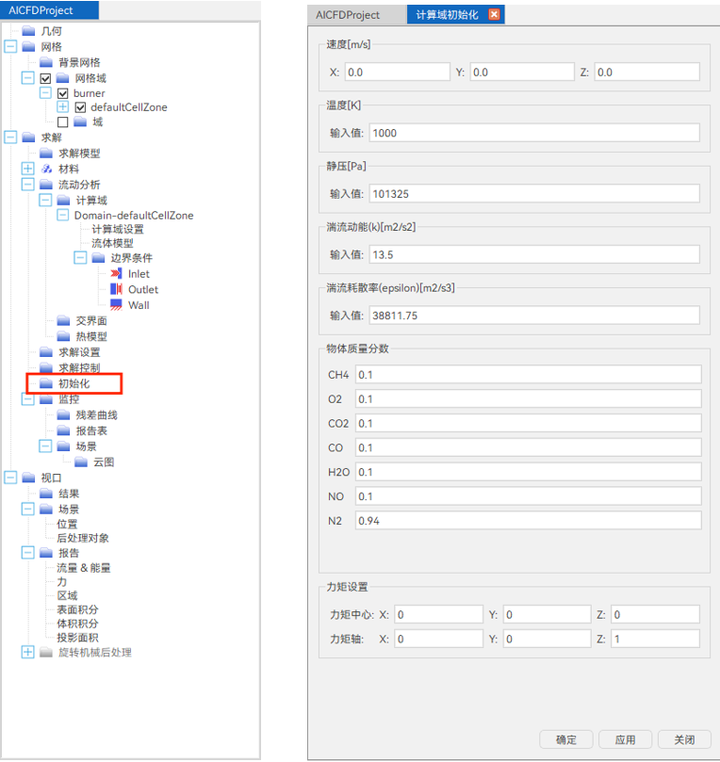Click the 计算域 folder icon

[x=64, y=200]
